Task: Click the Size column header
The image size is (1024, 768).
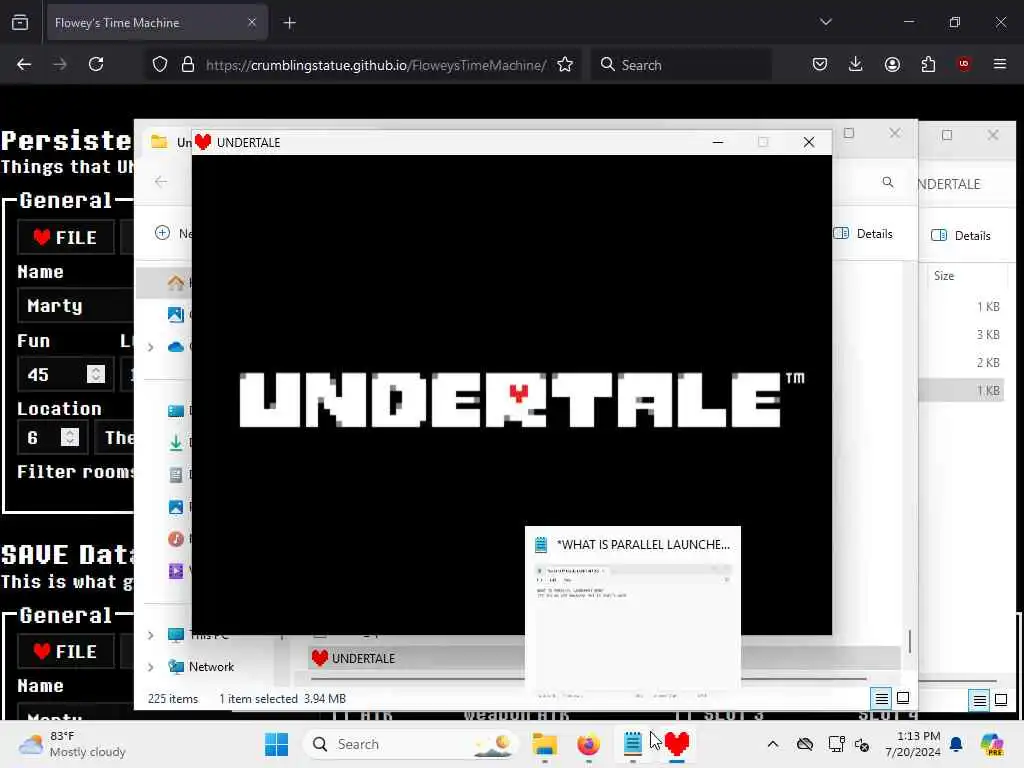Action: 944,276
